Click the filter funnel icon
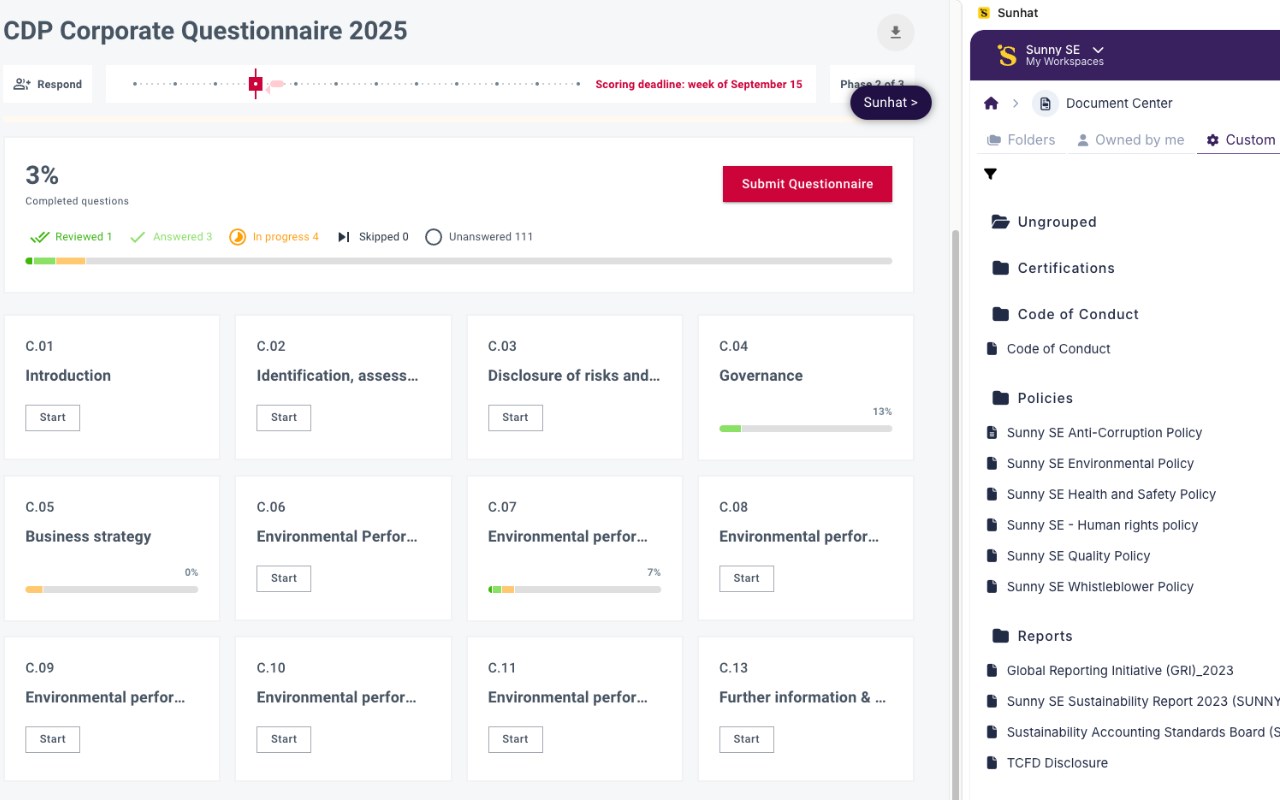Screen dimensions: 1280x800 coord(990,174)
